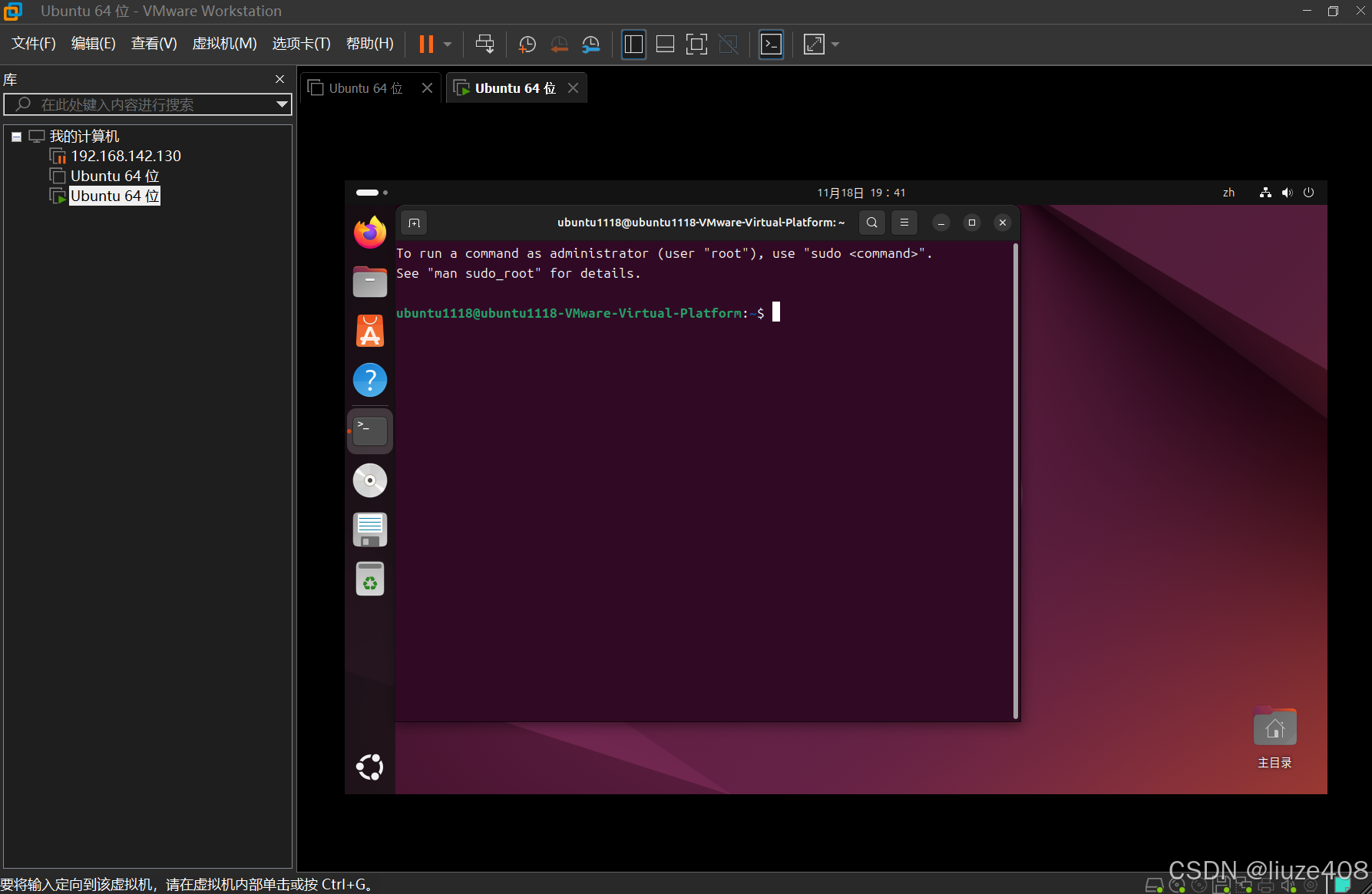This screenshot has width=1372, height=894.
Task: Search in the terminal window
Action: (x=871, y=223)
